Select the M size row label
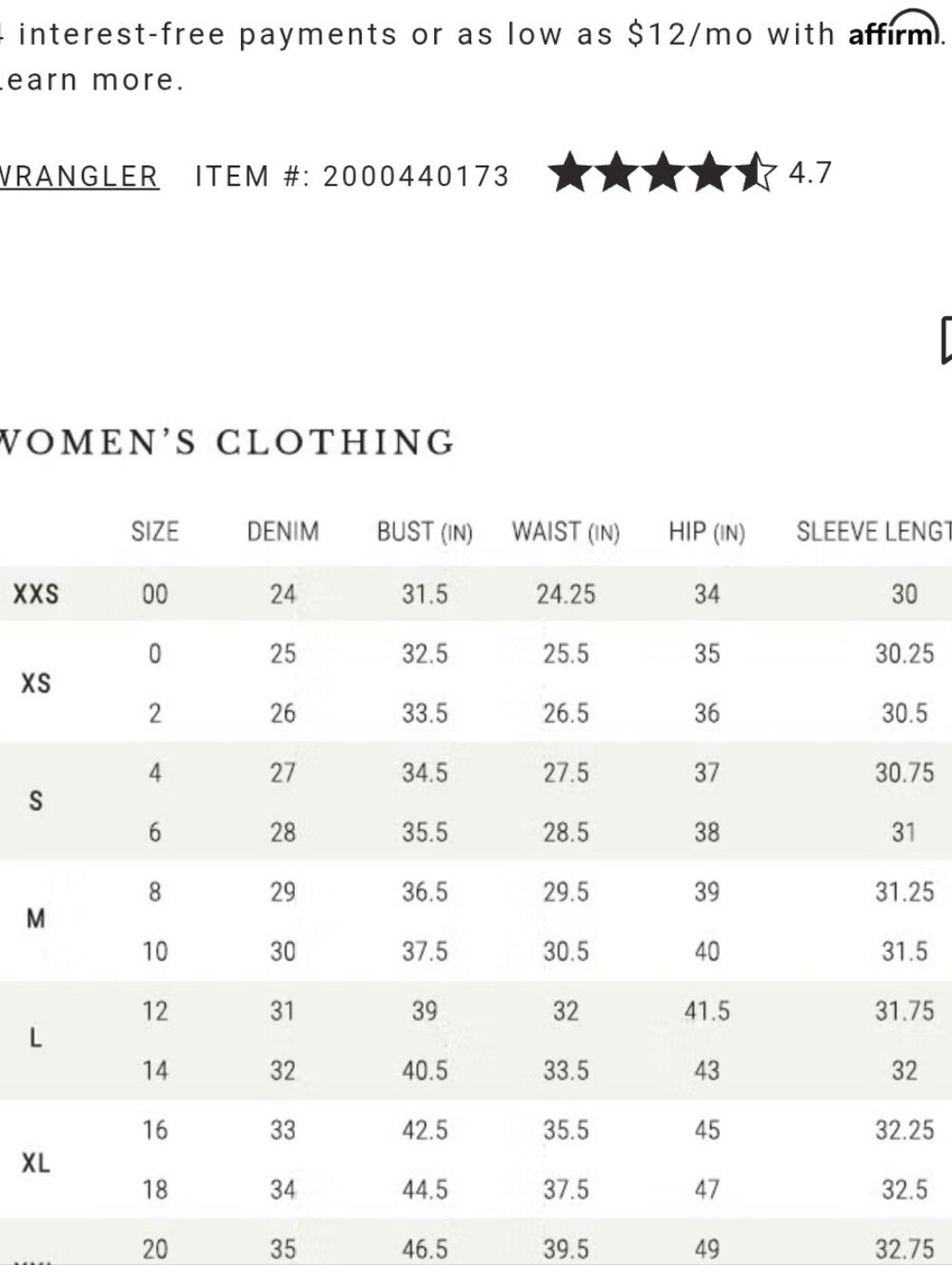Viewport: 952px width, 1265px height. point(36,919)
